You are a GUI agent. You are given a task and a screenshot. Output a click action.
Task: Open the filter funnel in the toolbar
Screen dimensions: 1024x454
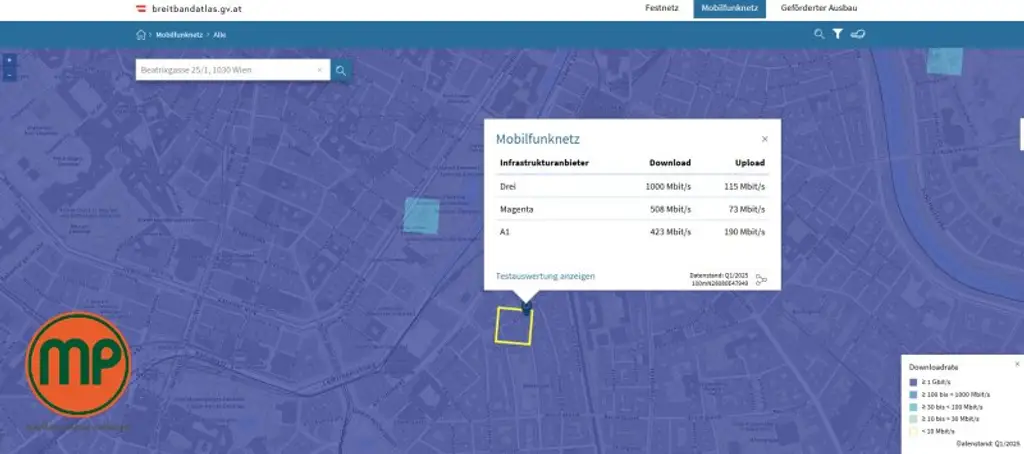point(838,34)
